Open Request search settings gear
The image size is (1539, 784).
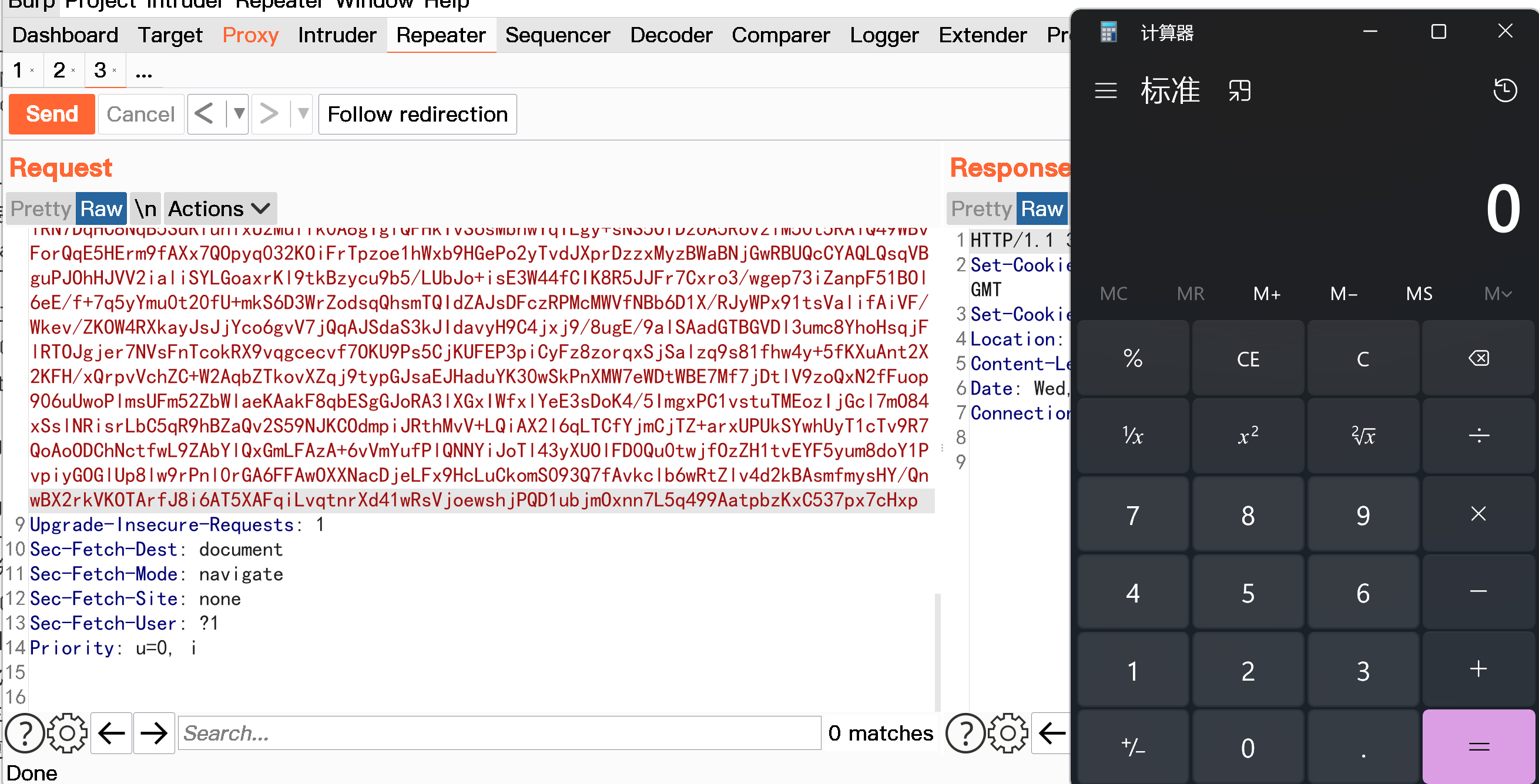[x=67, y=733]
